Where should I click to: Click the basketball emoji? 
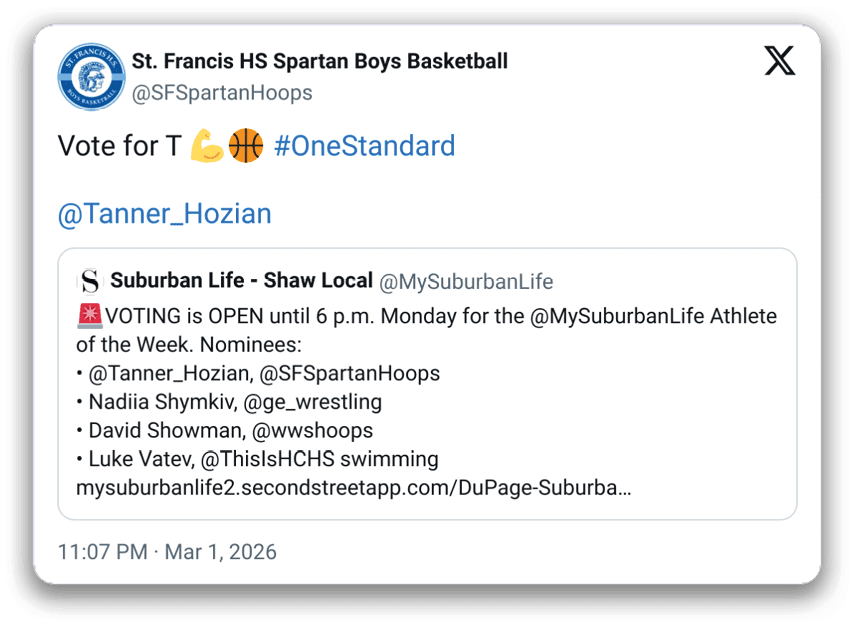pos(246,146)
